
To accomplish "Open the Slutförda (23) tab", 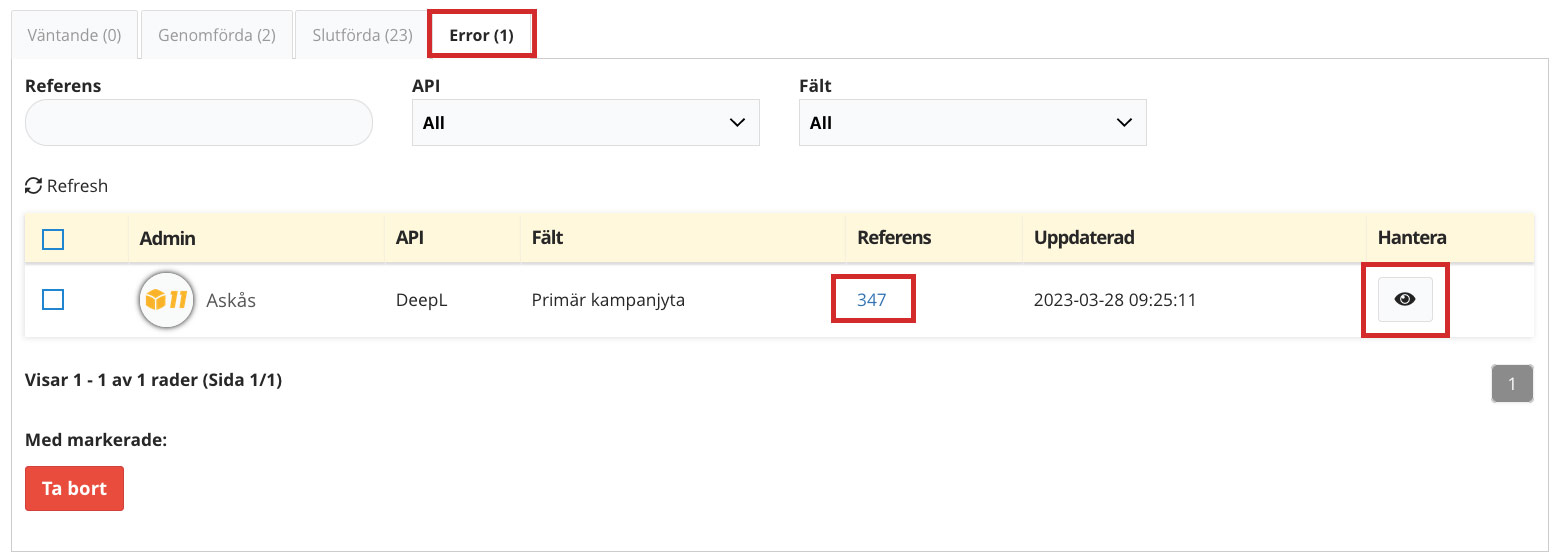I will pyautogui.click(x=362, y=35).
